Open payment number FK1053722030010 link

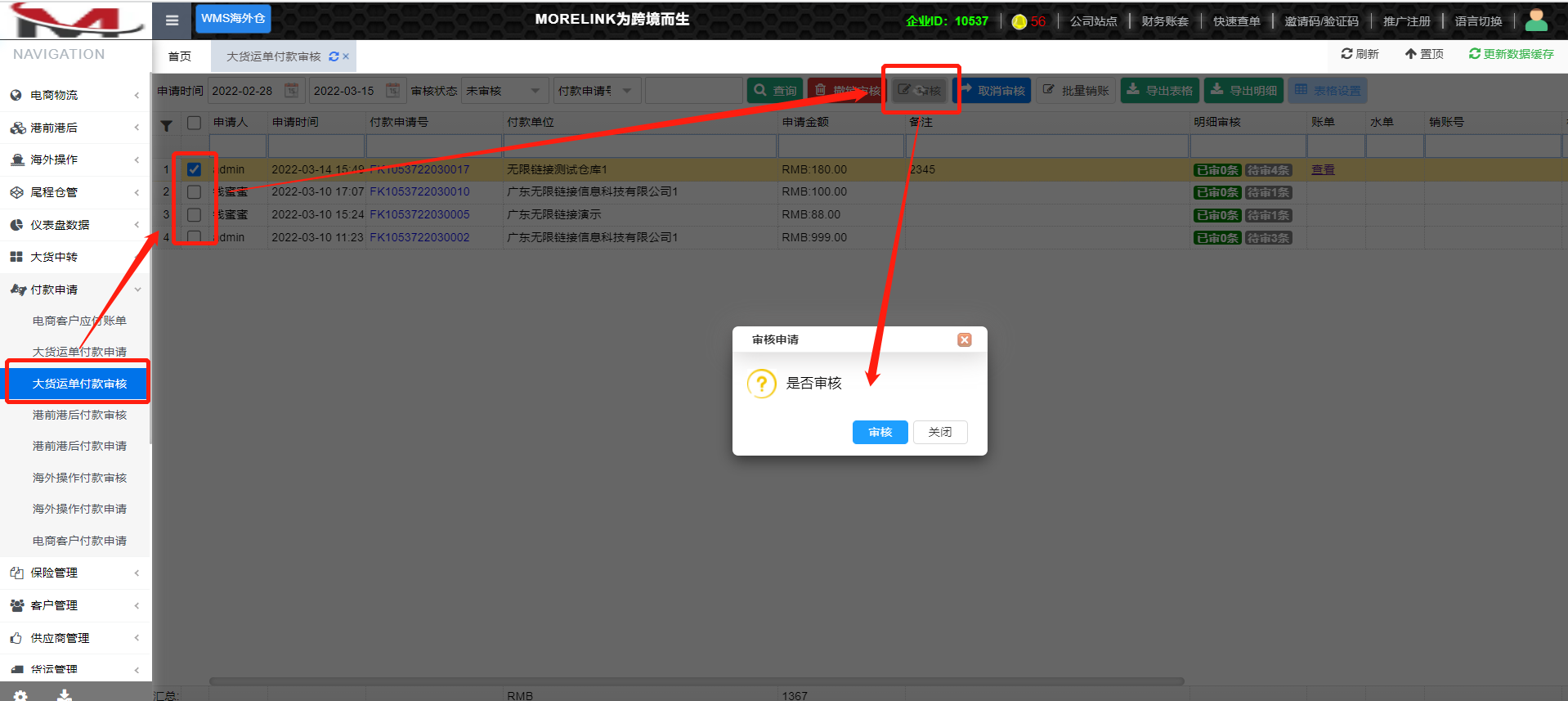pyautogui.click(x=419, y=192)
